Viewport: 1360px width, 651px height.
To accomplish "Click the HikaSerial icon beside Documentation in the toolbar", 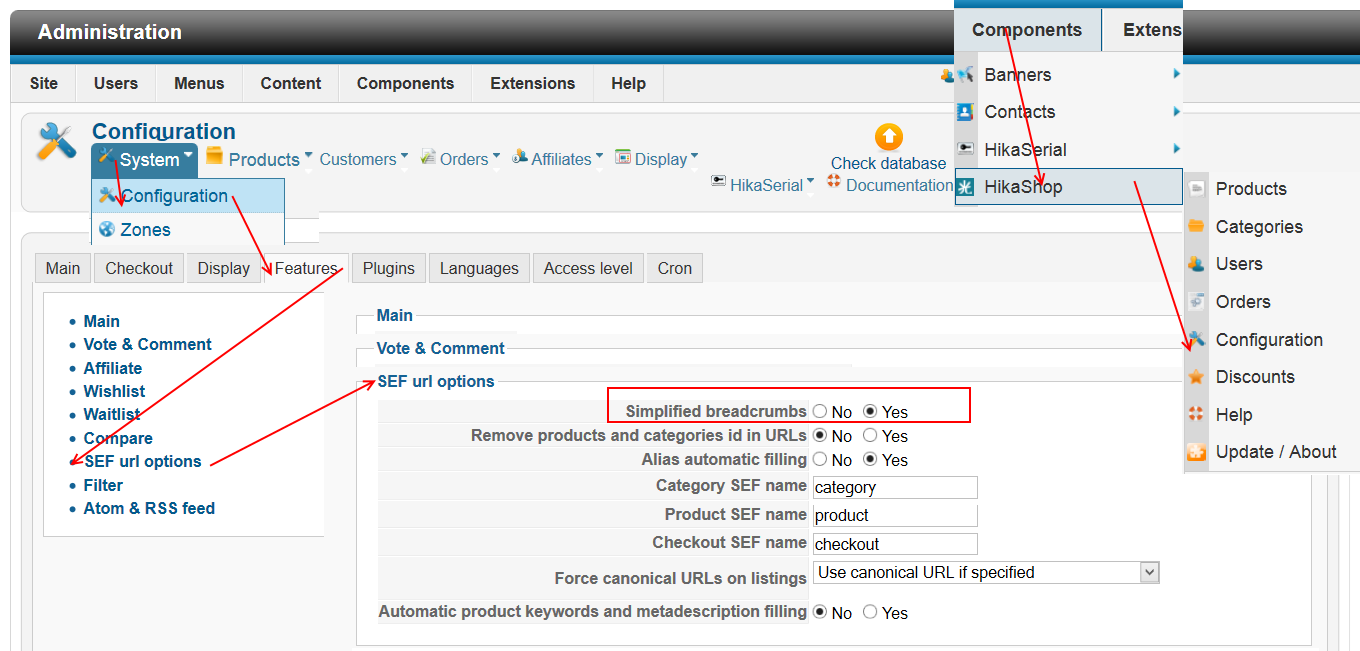I will [718, 182].
